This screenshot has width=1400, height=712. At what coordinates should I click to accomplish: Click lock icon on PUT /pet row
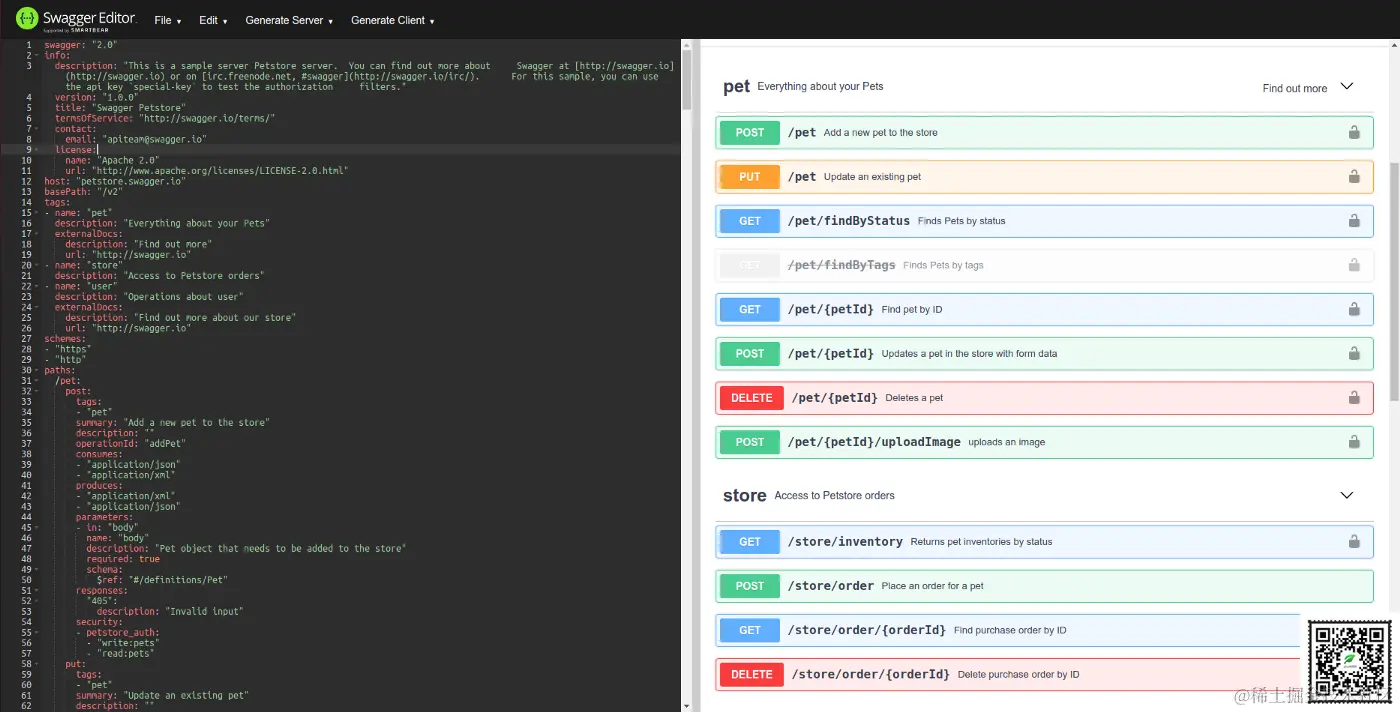point(1354,176)
